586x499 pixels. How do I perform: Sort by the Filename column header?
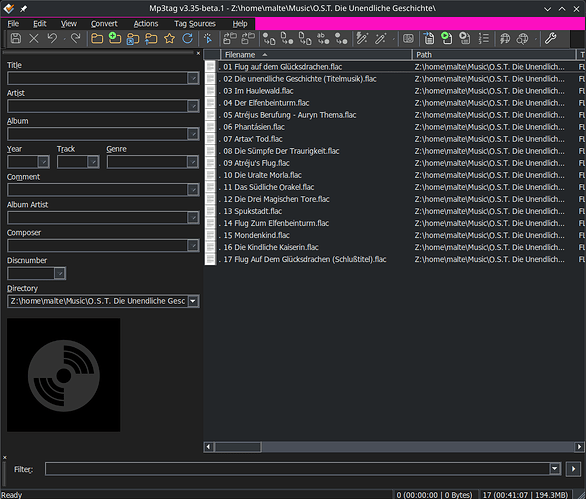coord(316,55)
